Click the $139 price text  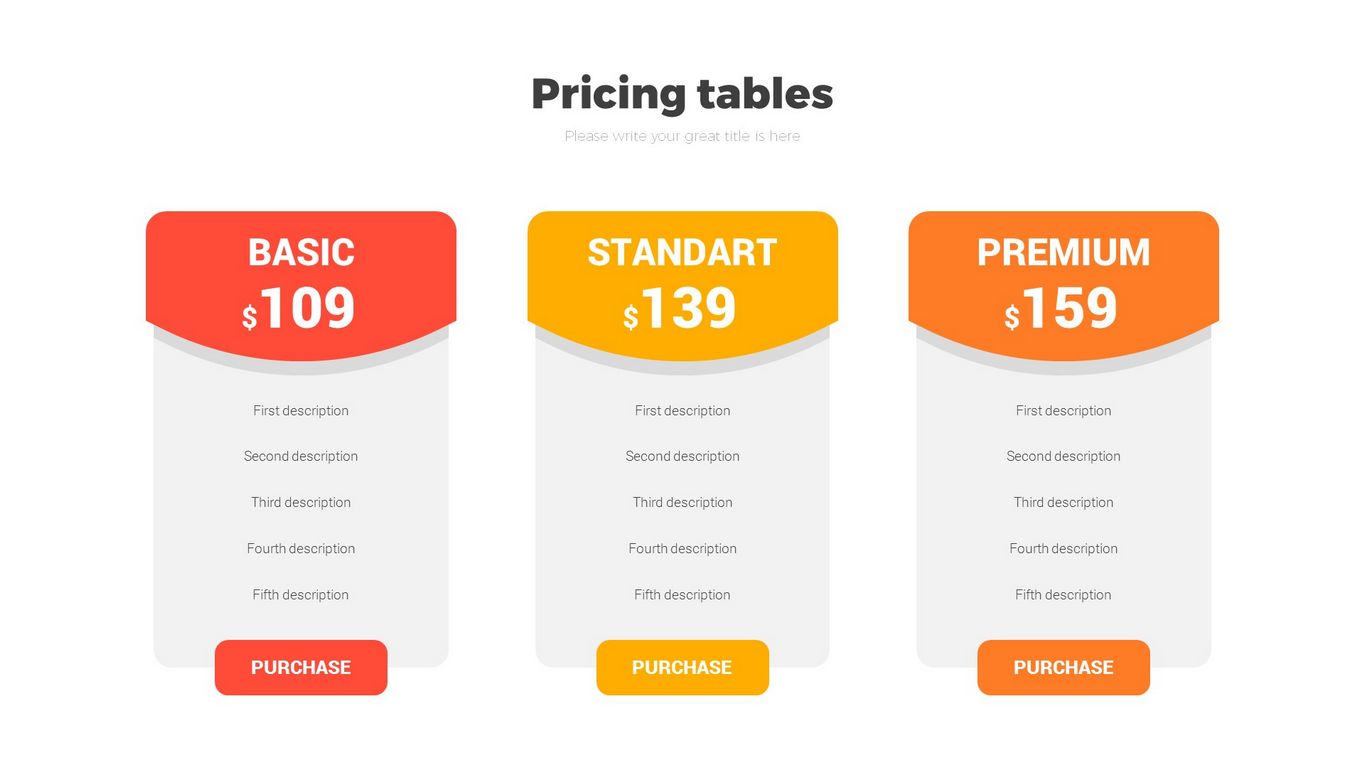coord(681,309)
